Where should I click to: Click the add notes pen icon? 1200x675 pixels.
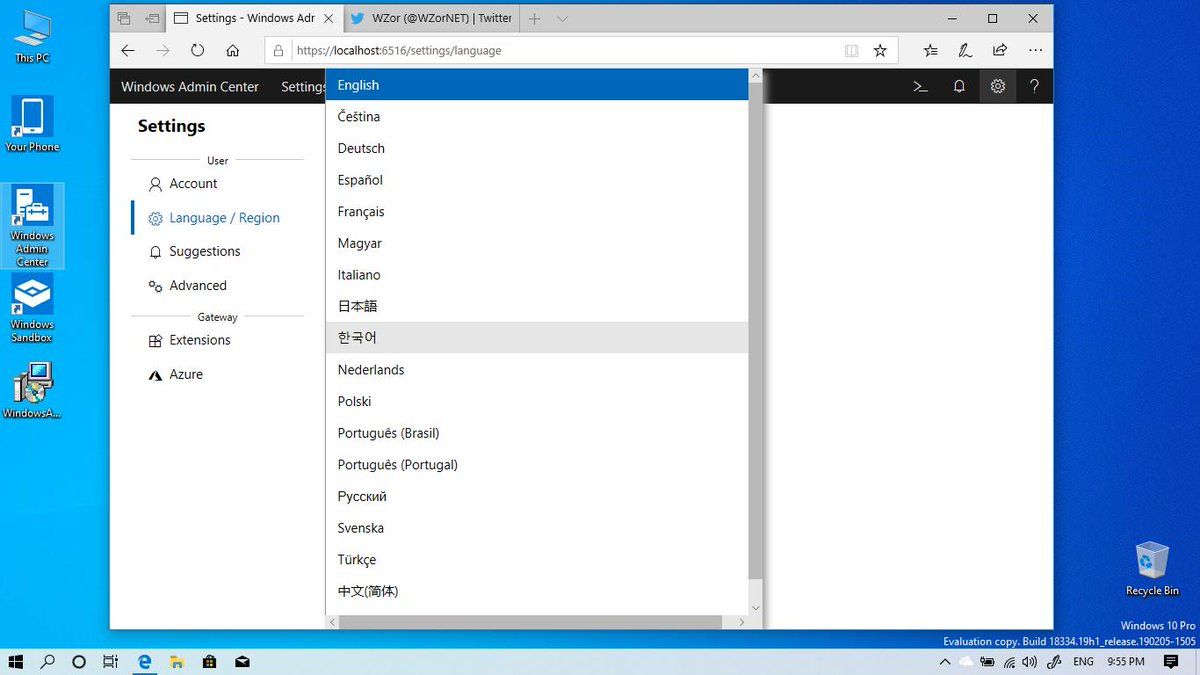965,50
